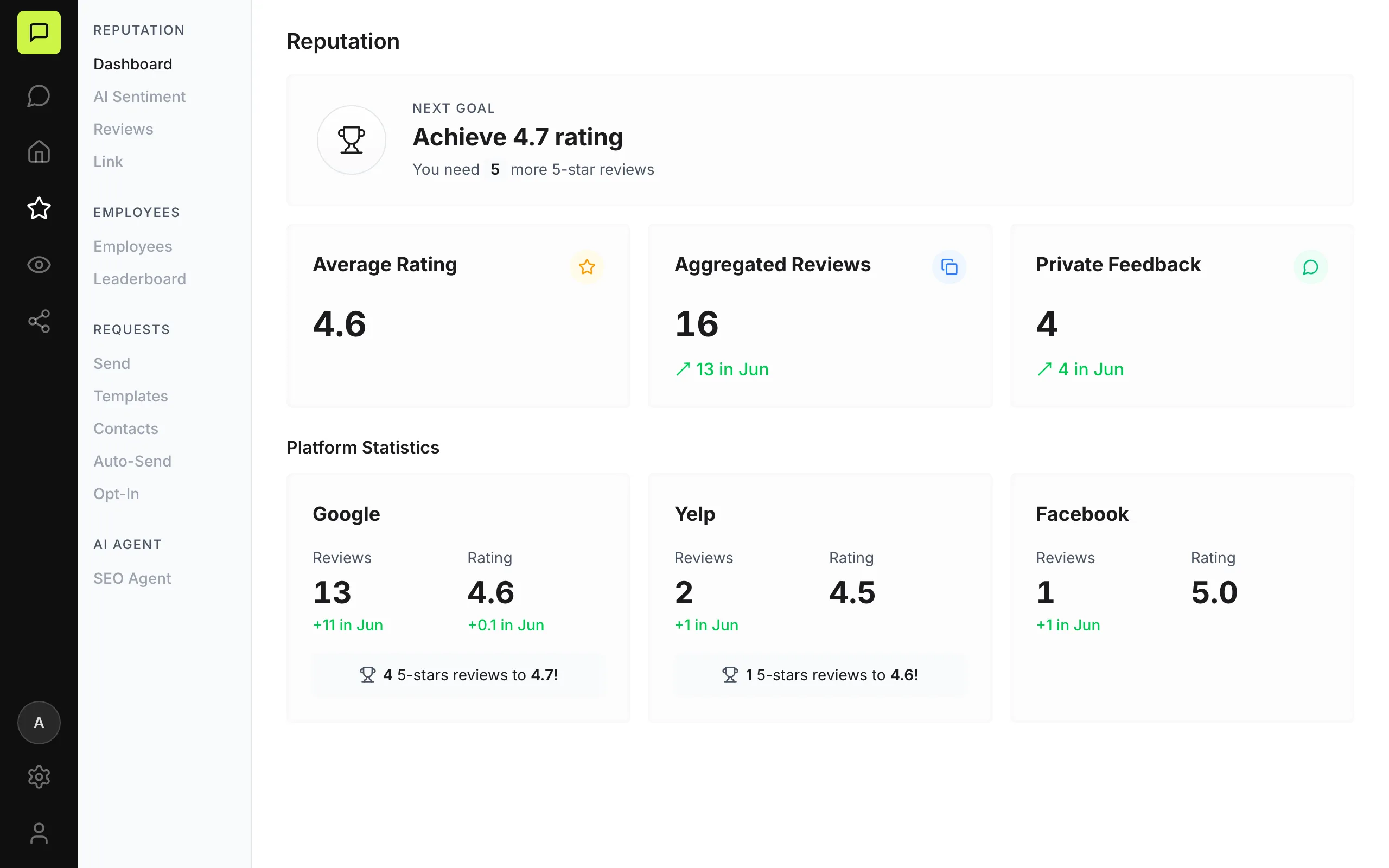Click the Facebook platform card title
Image resolution: width=1389 pixels, height=868 pixels.
[1082, 514]
